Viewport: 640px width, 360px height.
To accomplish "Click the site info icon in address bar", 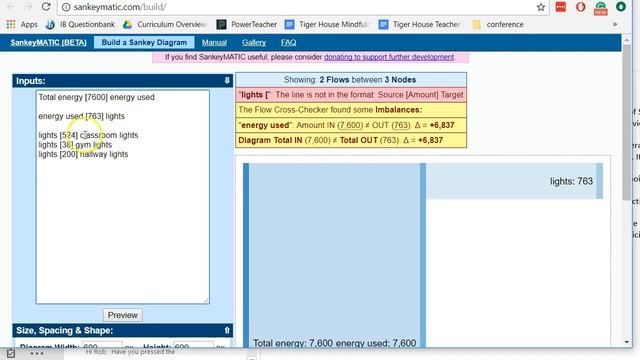I will [66, 7].
